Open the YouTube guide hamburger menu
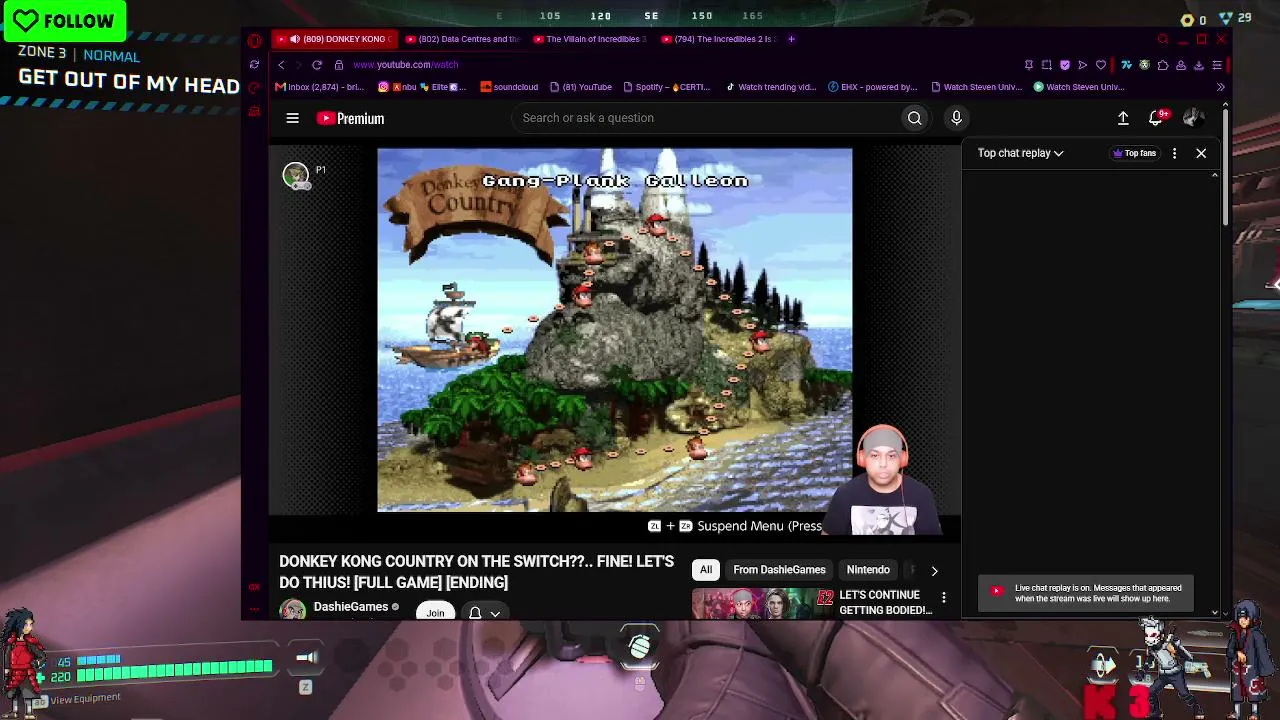The height and width of the screenshot is (720, 1280). click(292, 118)
